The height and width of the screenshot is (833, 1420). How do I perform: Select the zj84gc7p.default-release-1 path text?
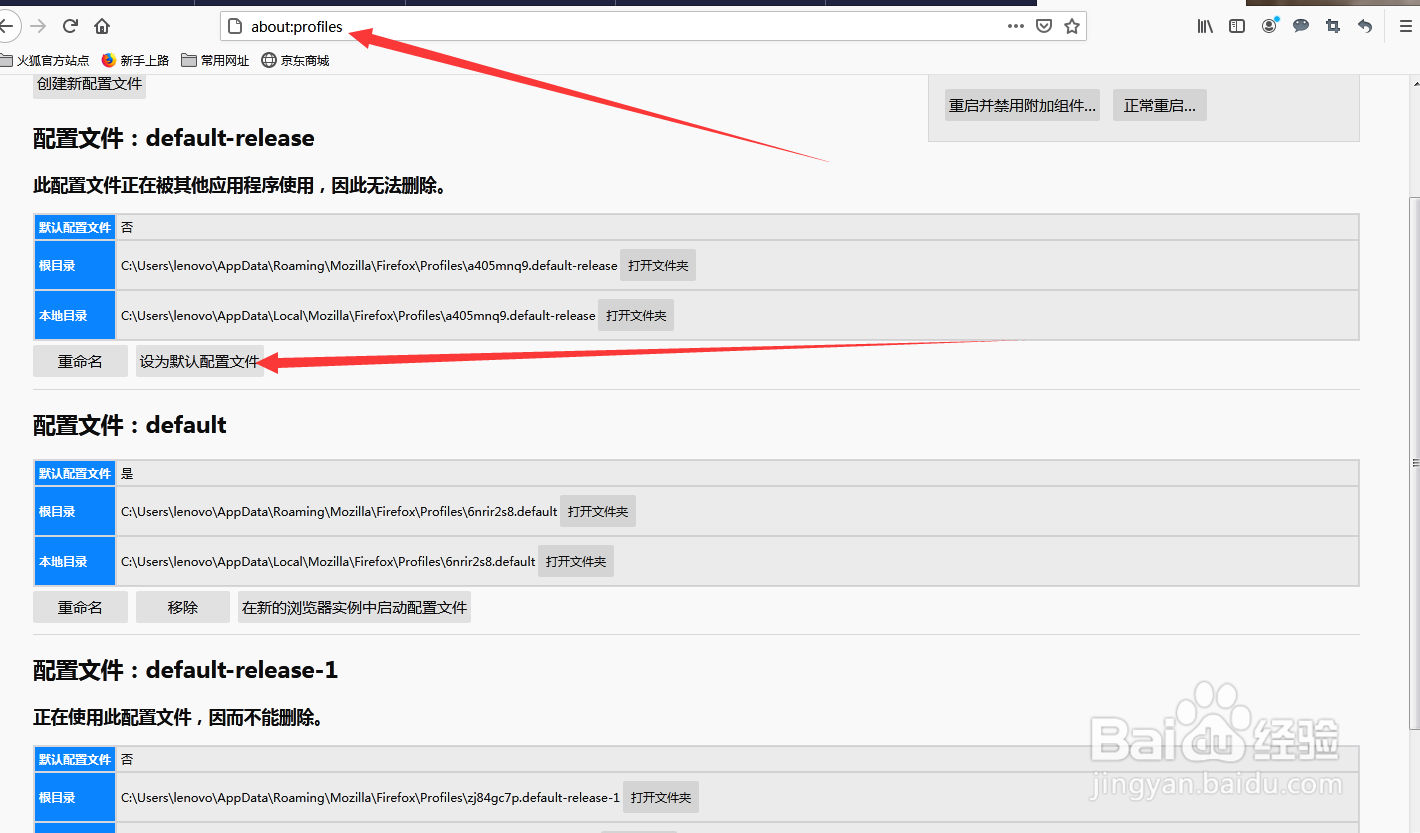370,797
